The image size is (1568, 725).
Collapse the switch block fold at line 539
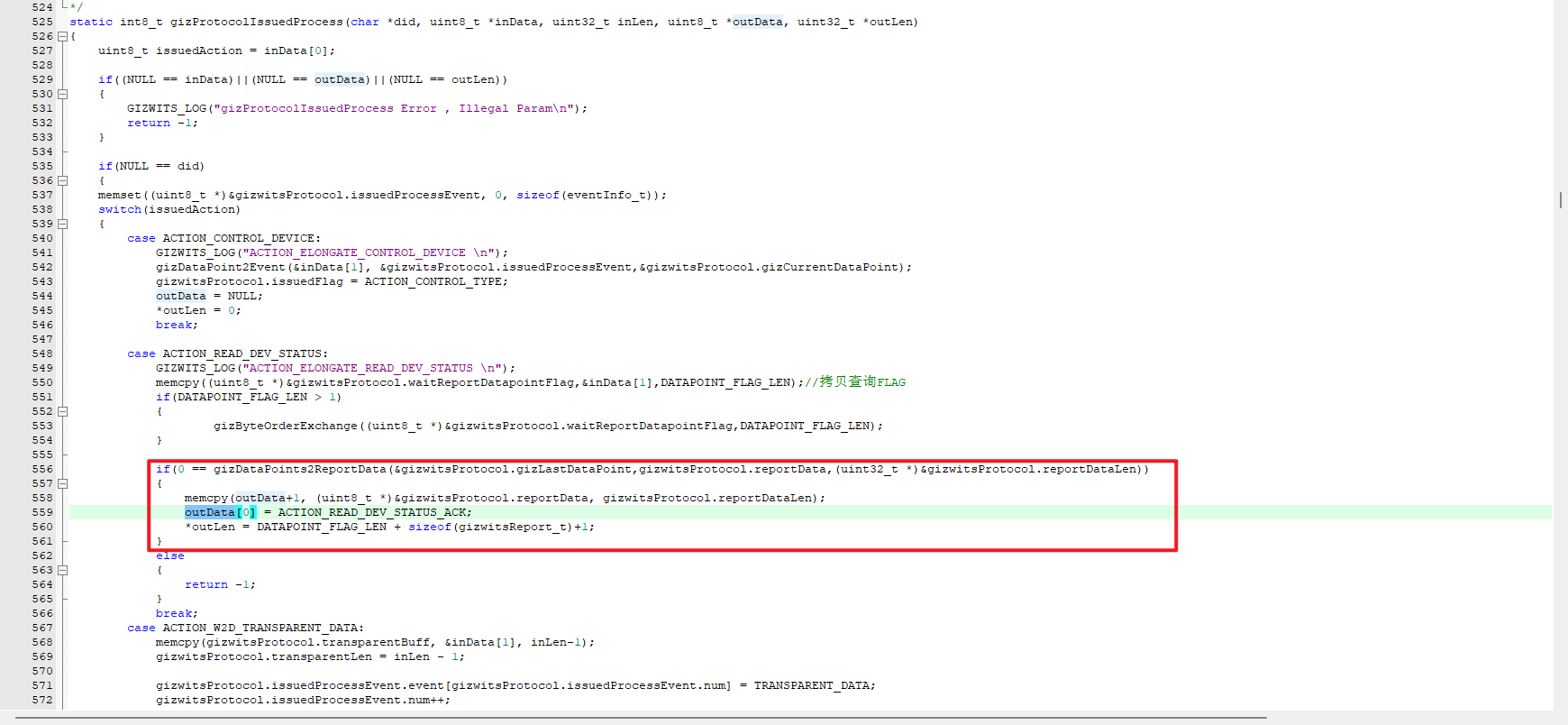[x=62, y=225]
